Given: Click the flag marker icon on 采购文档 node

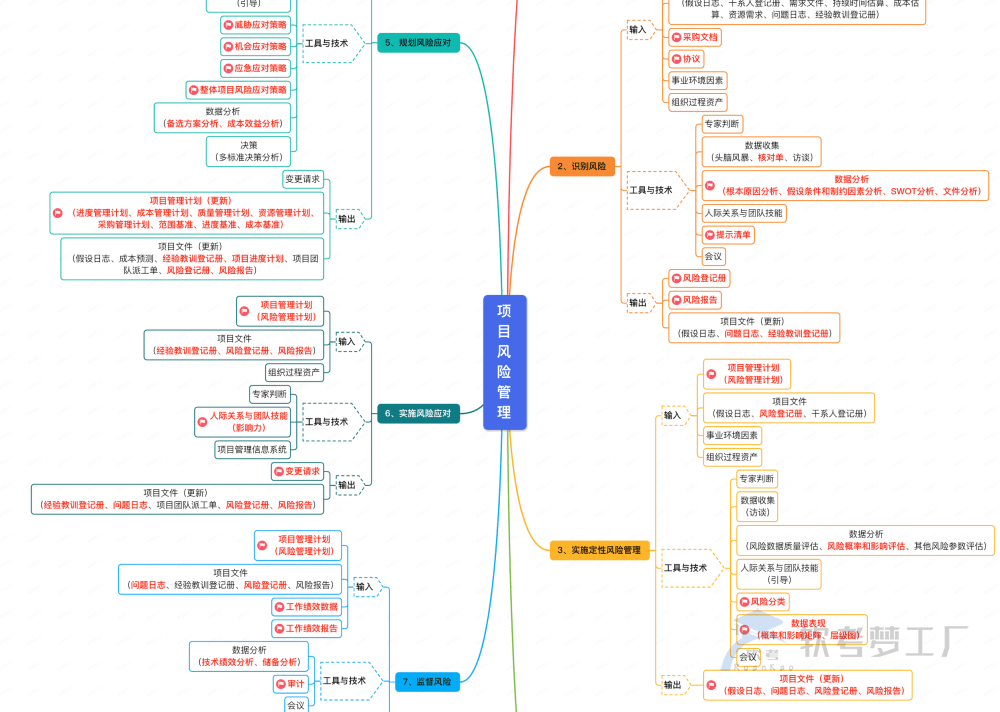Looking at the screenshot, I should [x=677, y=36].
